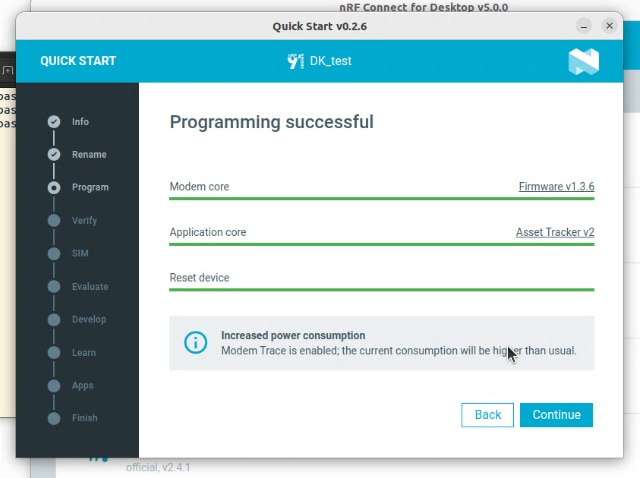Click the Learn step circle

(54, 352)
